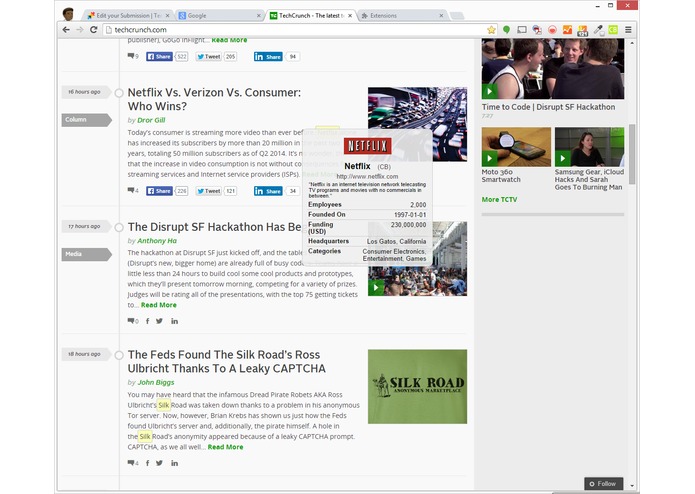Select the TechCrunch tab
695x494 pixels.
pyautogui.click(x=311, y=16)
